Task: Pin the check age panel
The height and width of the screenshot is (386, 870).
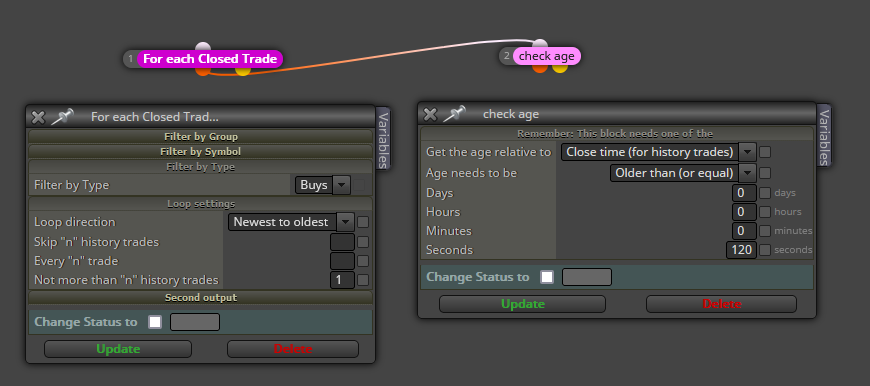Action: click(x=454, y=114)
